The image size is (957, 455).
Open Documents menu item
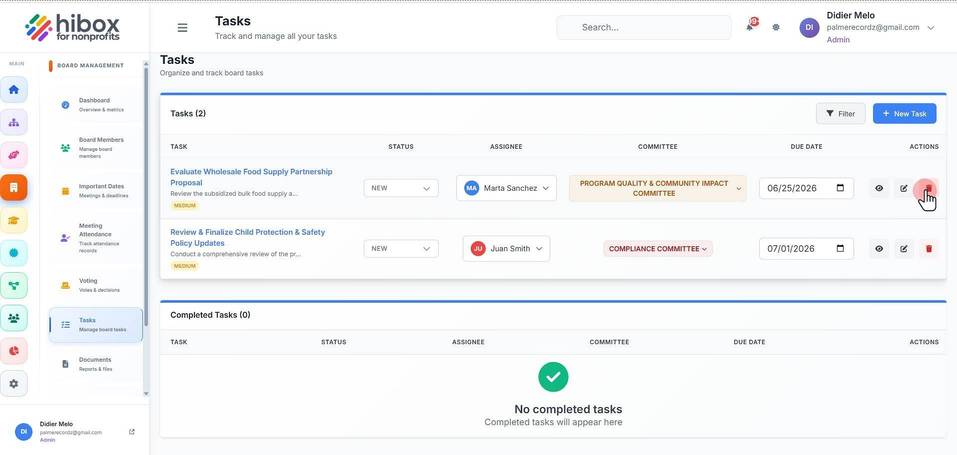[95, 364]
